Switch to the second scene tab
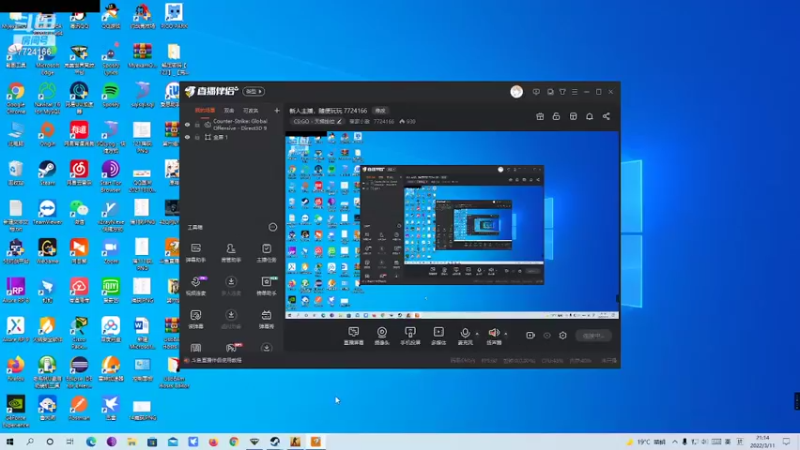Image resolution: width=800 pixels, height=450 pixels. click(x=229, y=110)
